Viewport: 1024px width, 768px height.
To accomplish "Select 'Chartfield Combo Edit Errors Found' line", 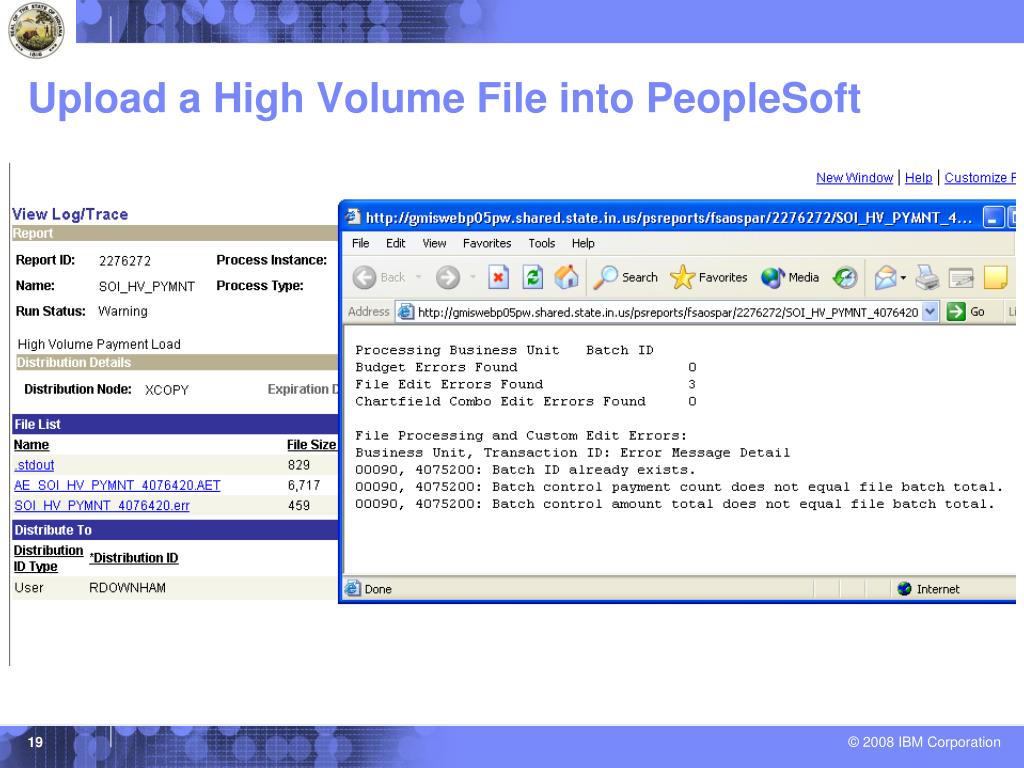I will [526, 401].
